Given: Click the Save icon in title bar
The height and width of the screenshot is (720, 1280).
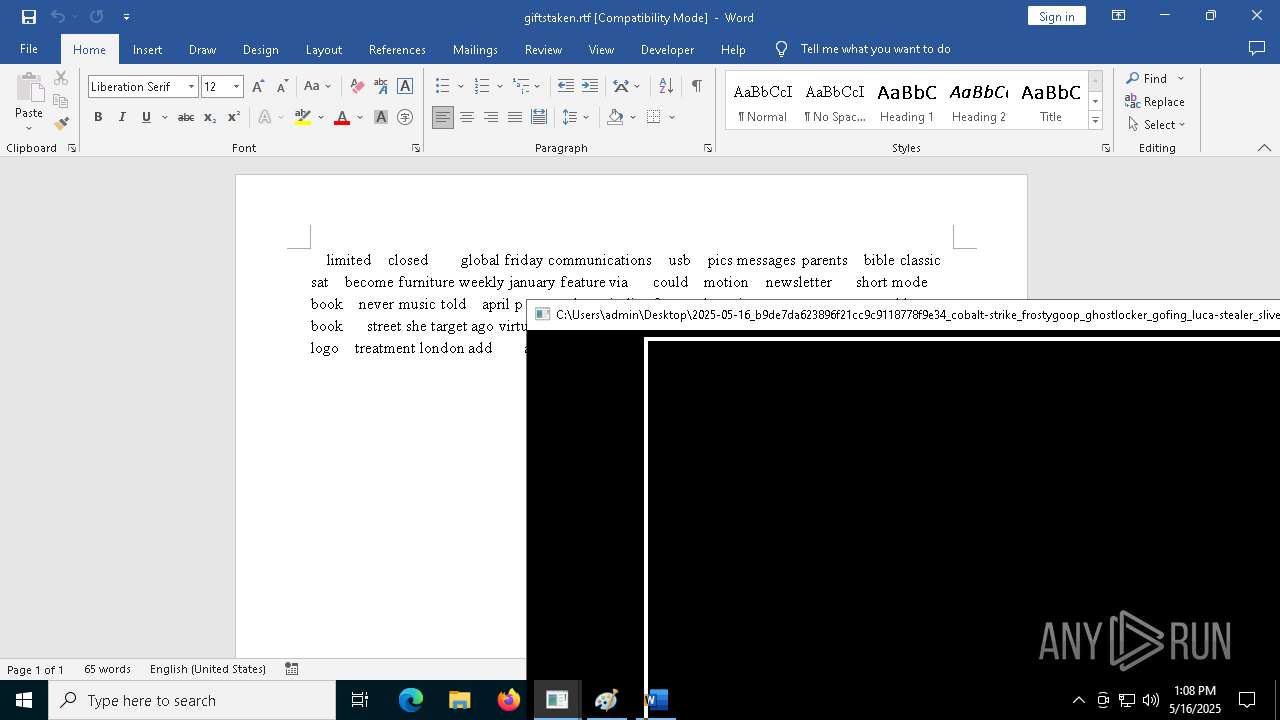Looking at the screenshot, I should [29, 17].
